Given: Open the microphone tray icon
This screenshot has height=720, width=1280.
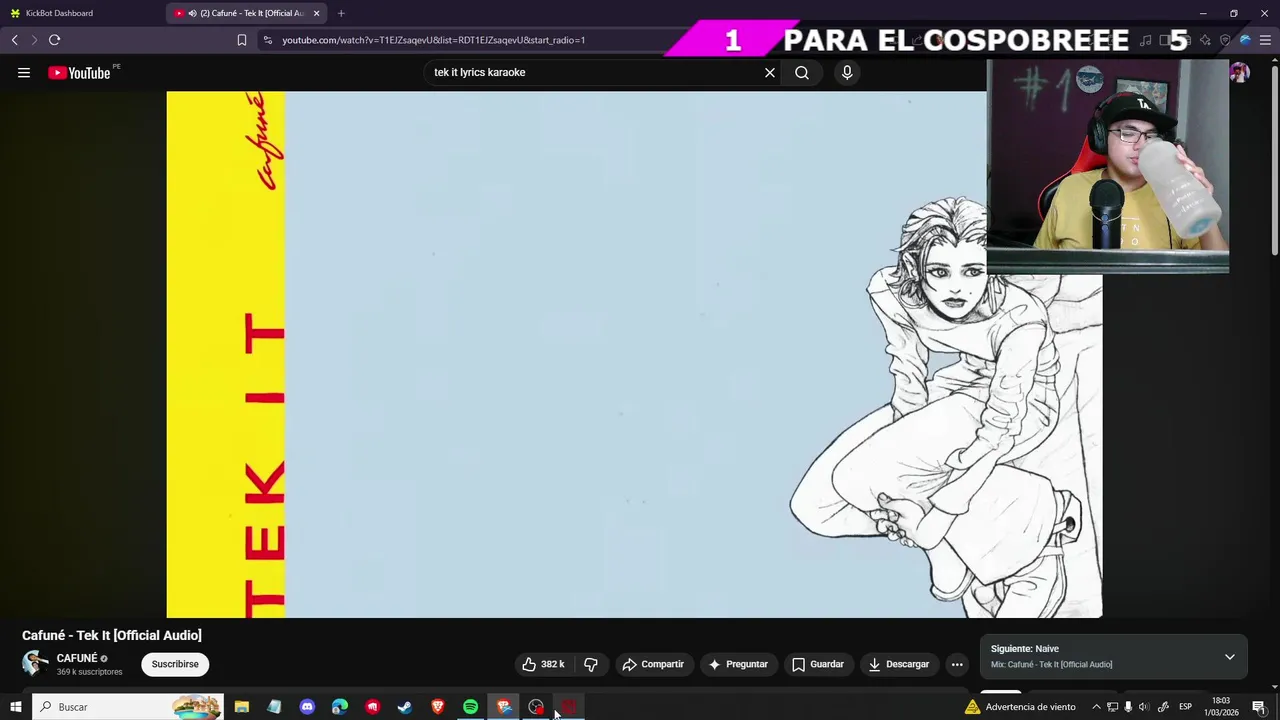Looking at the screenshot, I should click(x=1128, y=707).
